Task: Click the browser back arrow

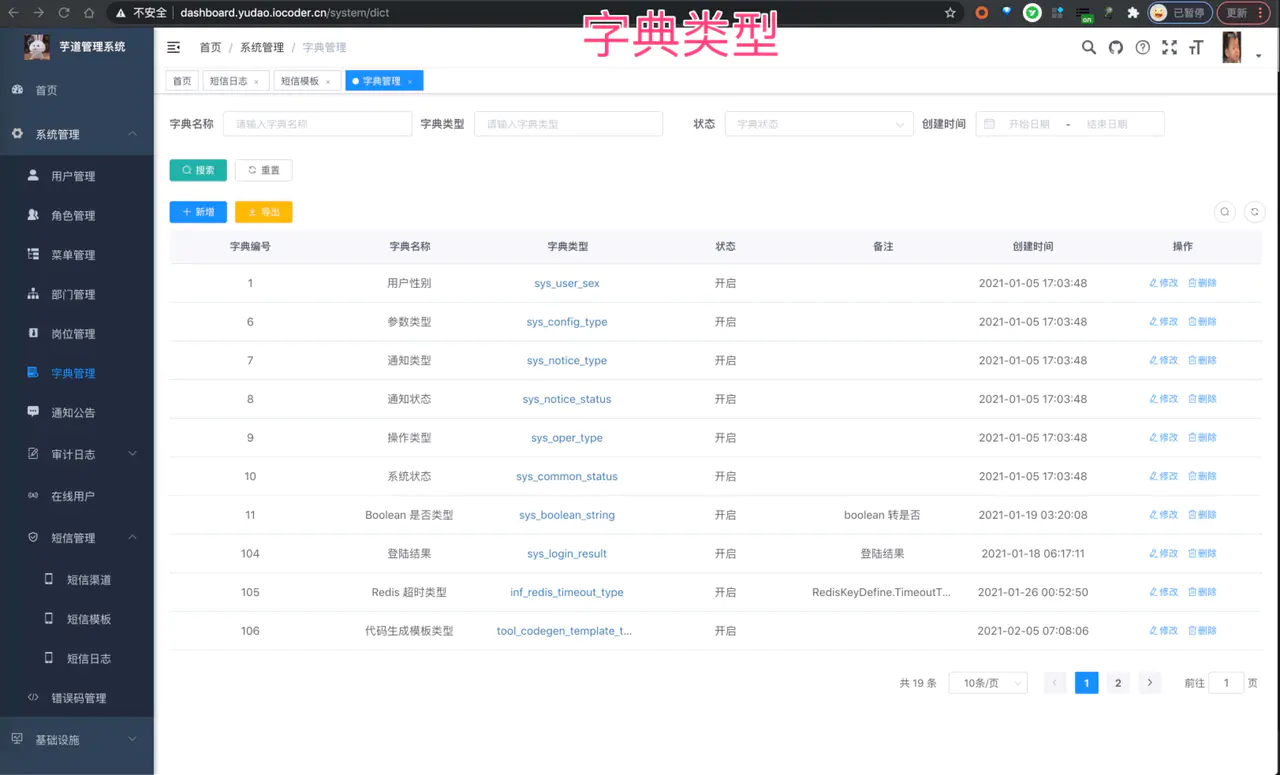Action: 13,13
